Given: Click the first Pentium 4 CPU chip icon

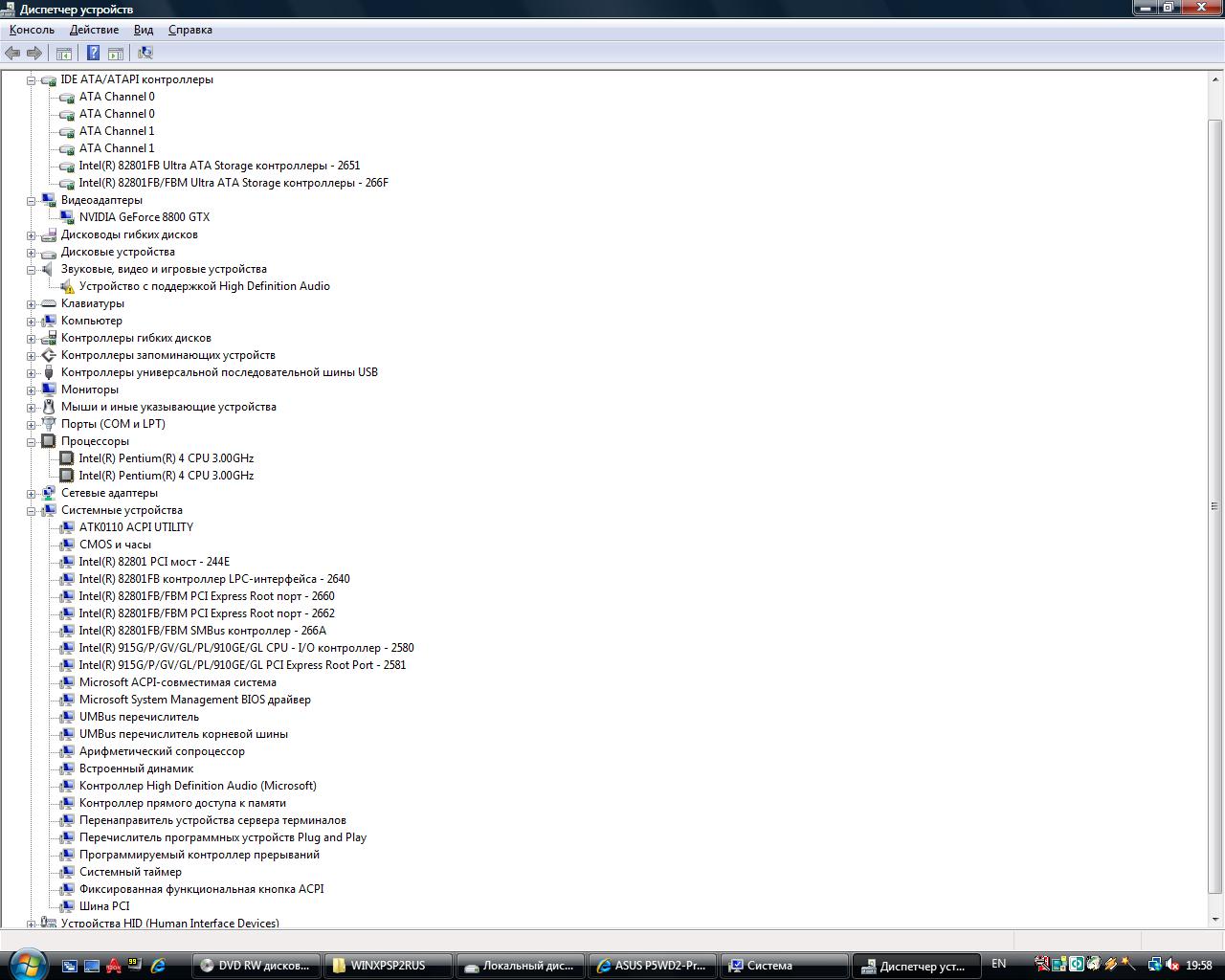Looking at the screenshot, I should [67, 458].
